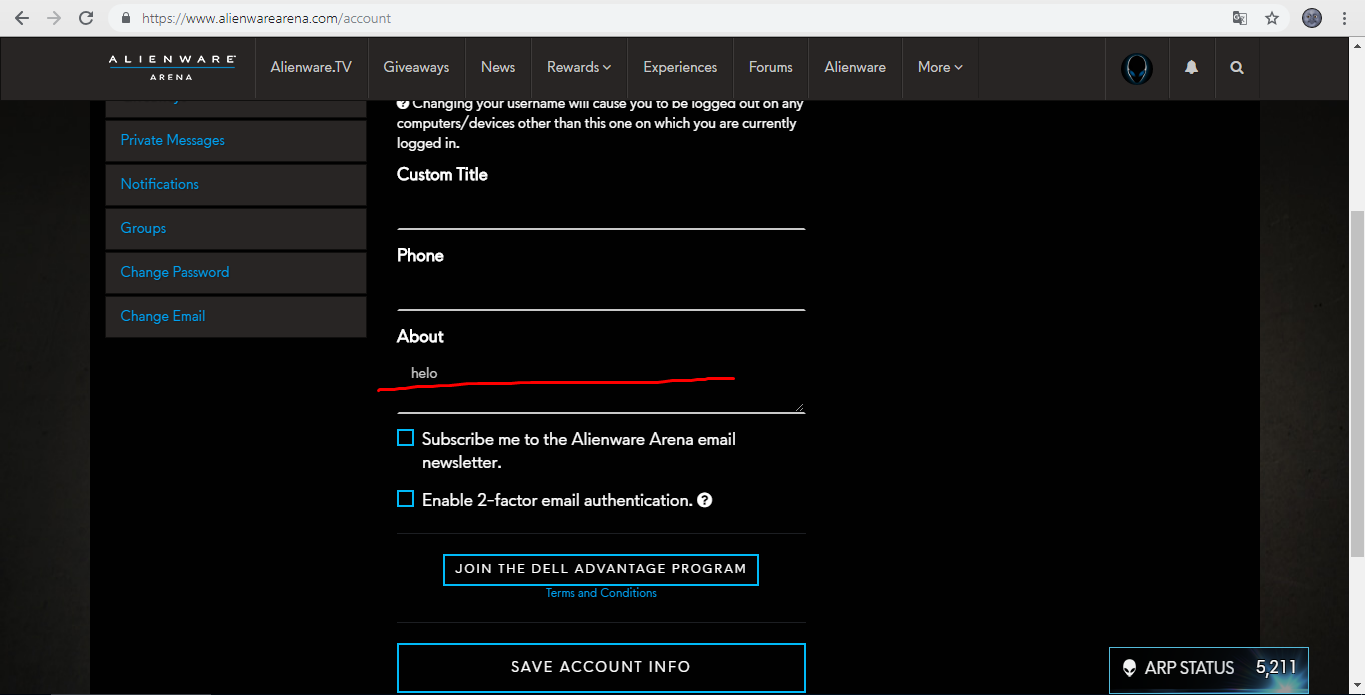Click Save Account Info button
The image size is (1365, 695).
(601, 667)
